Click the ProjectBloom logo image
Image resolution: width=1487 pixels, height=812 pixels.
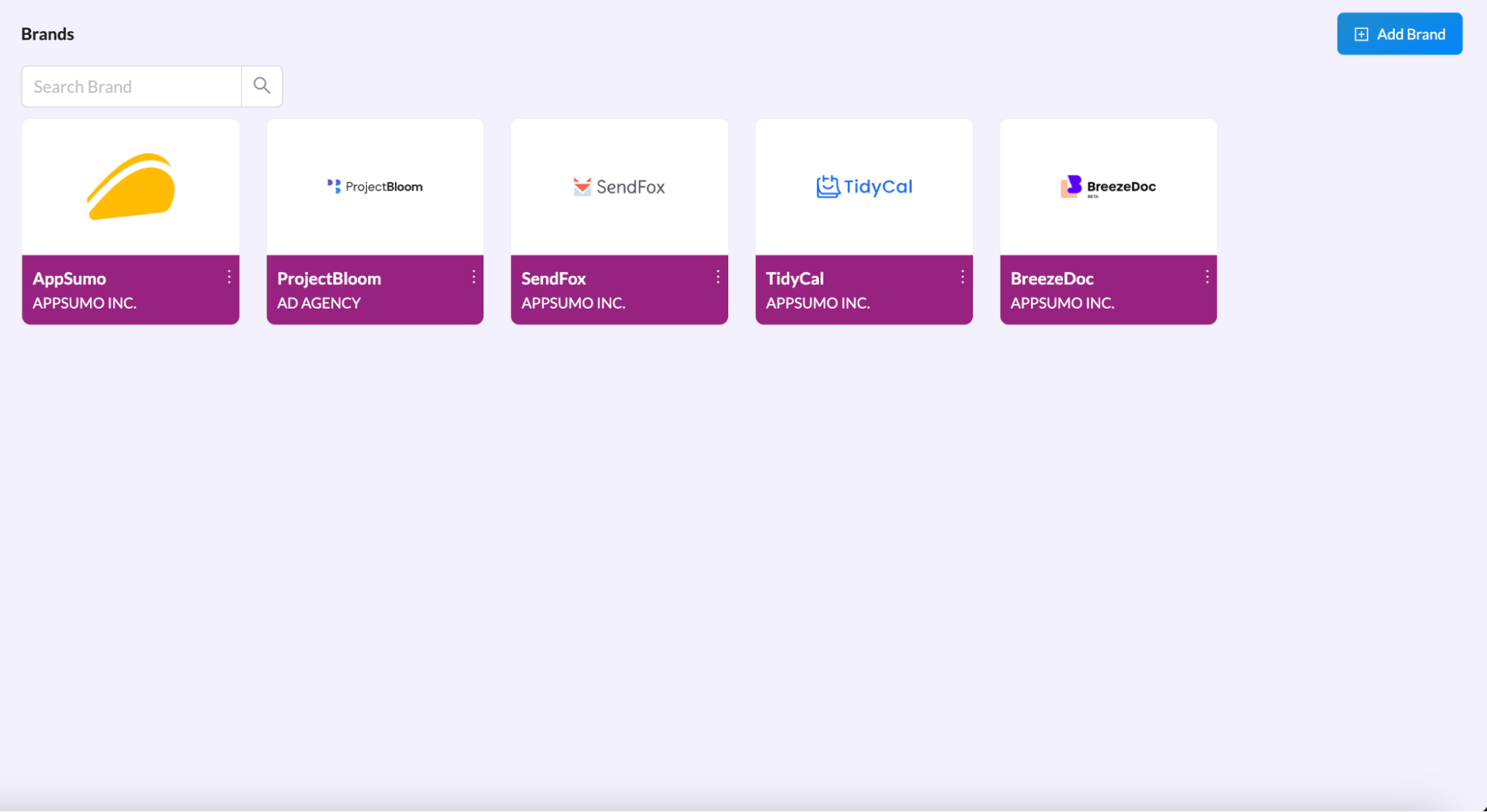[375, 186]
